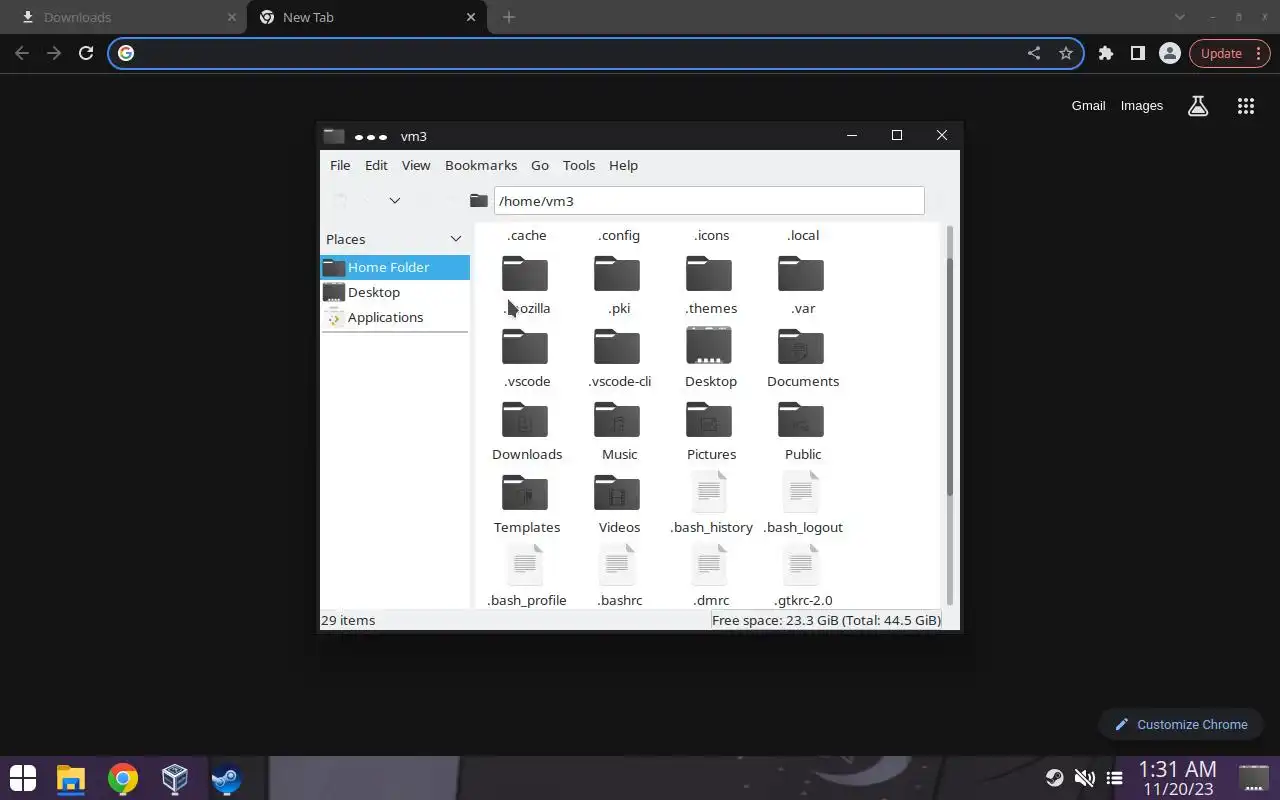
Task: Open Google Search Labs flask icon
Action: [1198, 106]
